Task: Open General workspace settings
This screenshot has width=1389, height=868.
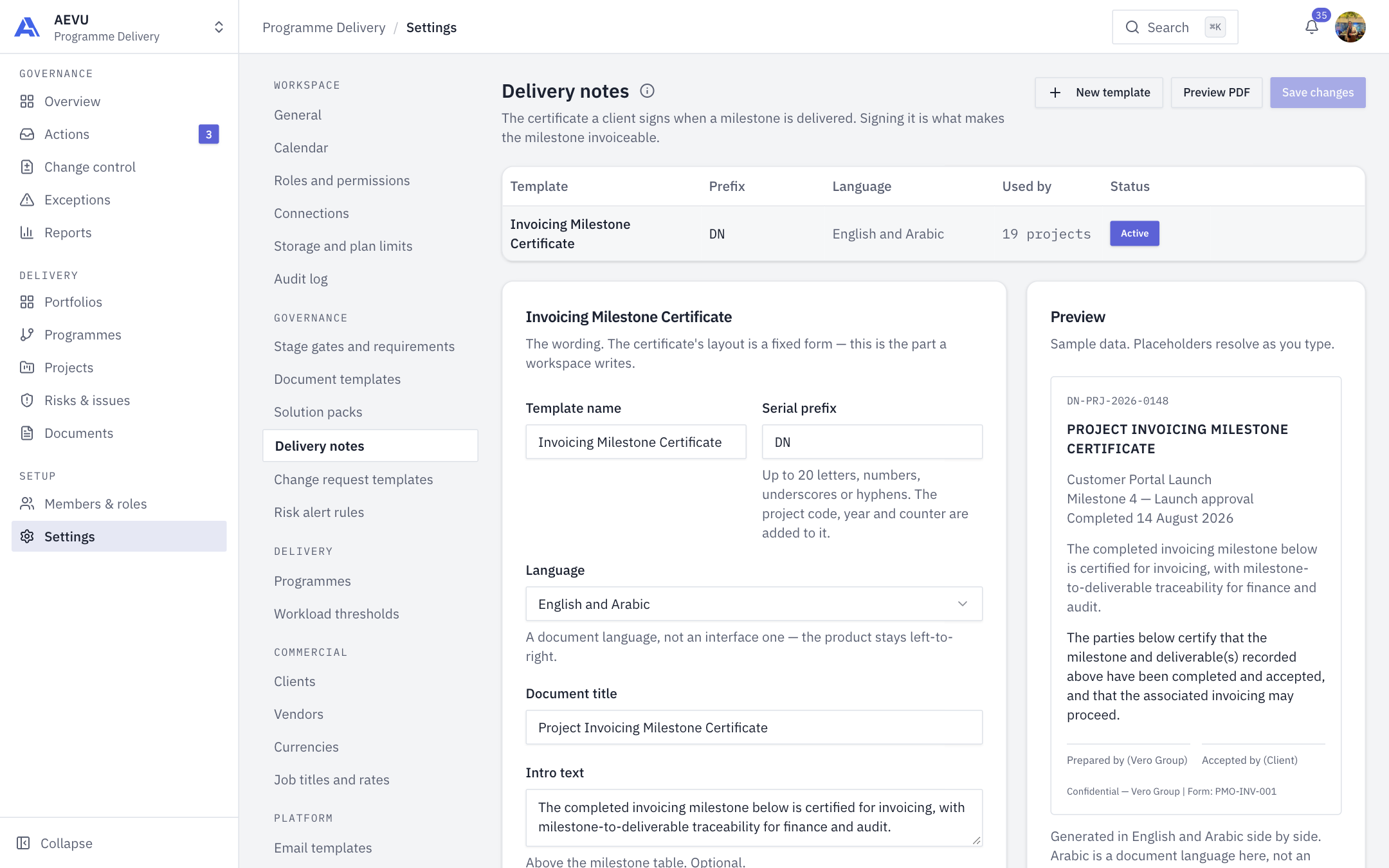Action: click(x=298, y=115)
